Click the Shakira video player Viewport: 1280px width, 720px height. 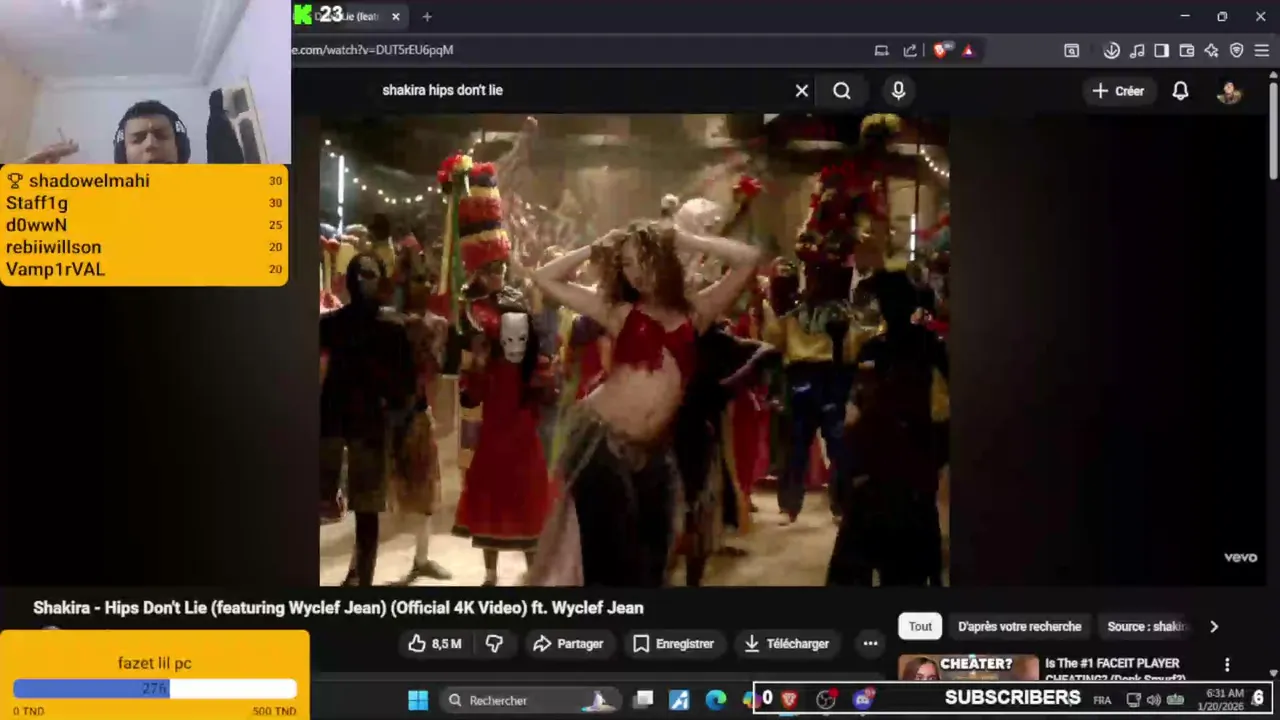click(634, 350)
